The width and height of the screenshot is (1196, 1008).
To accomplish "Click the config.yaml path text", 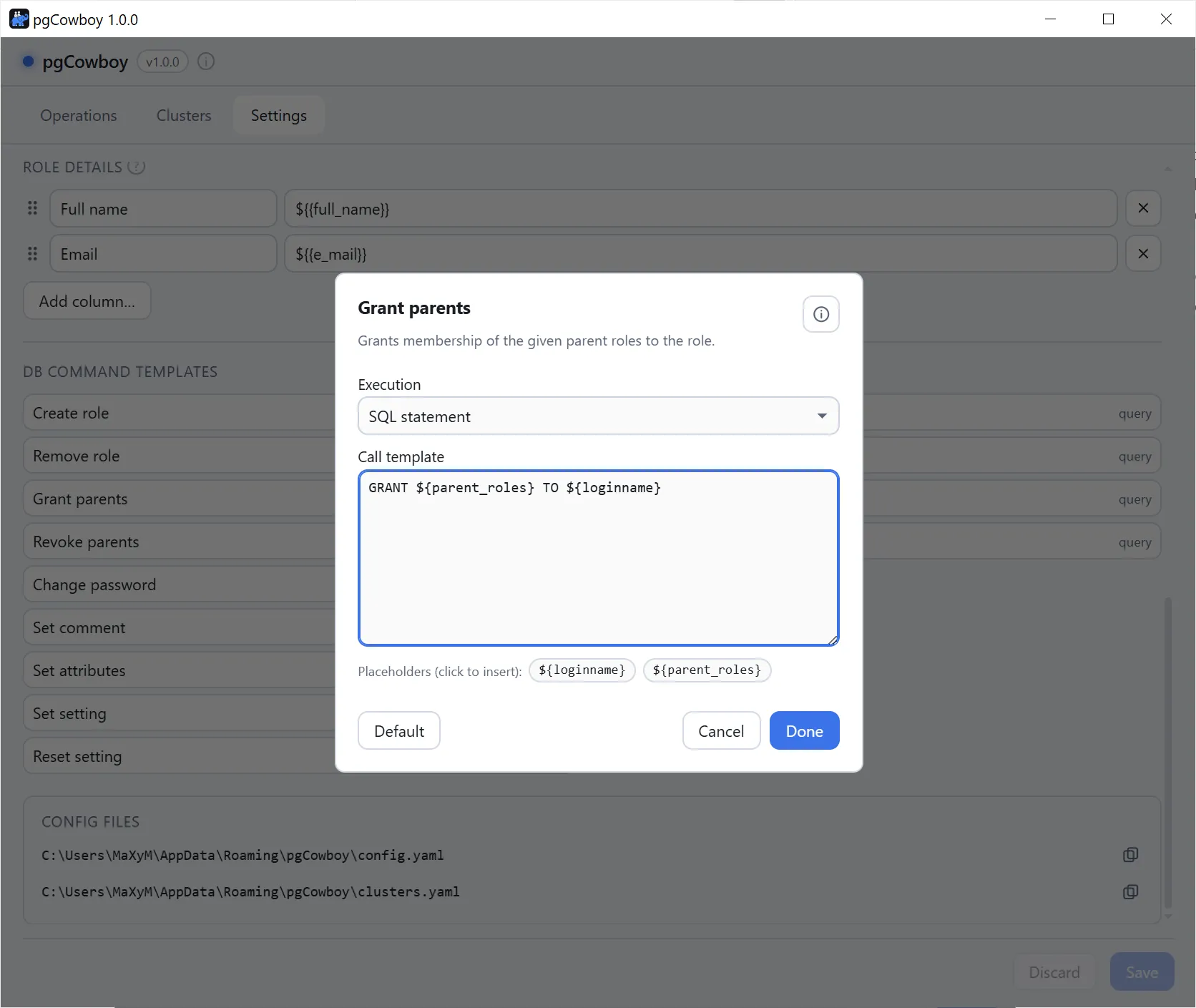I will tap(242, 855).
